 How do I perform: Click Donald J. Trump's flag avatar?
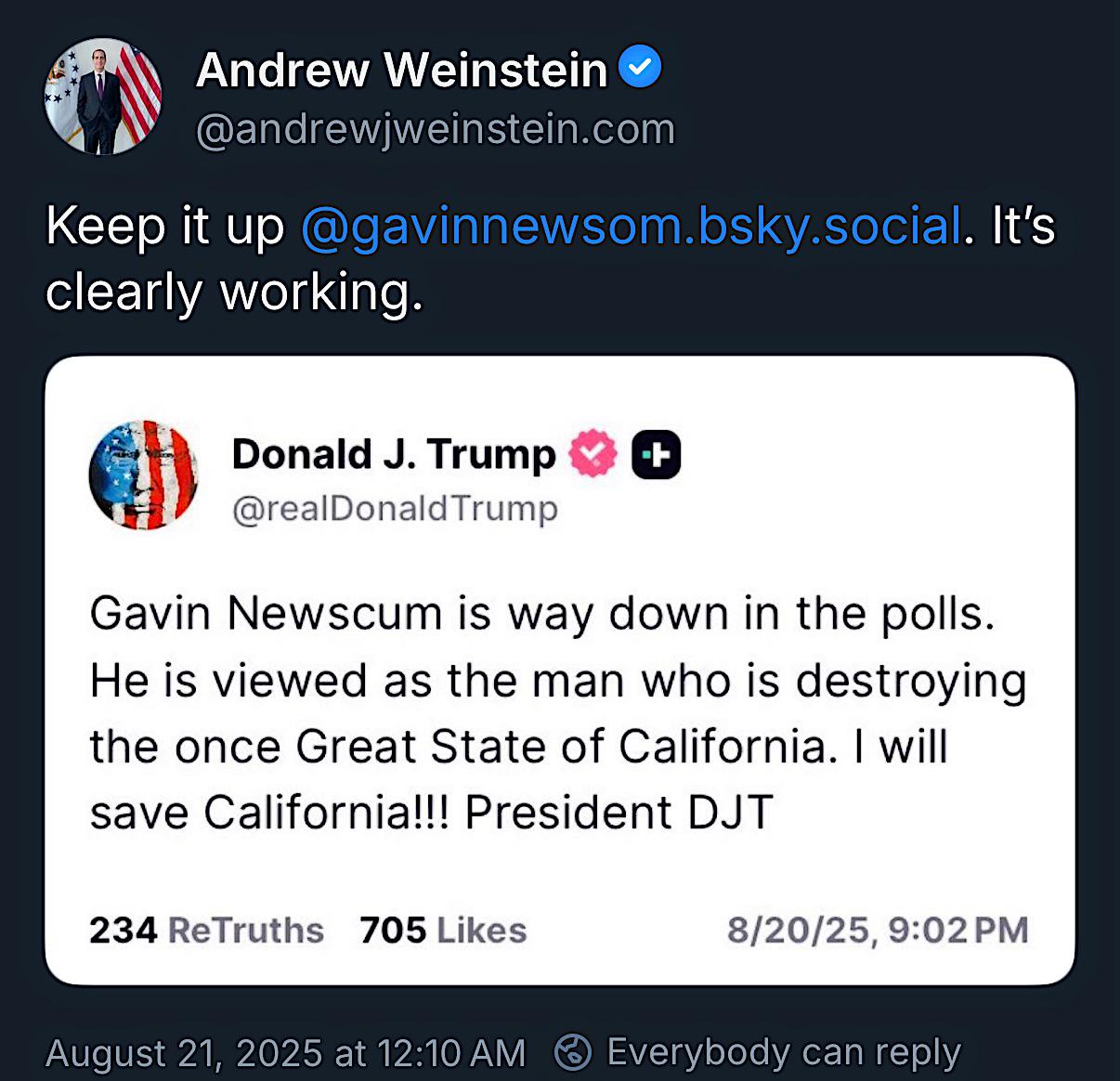[x=144, y=475]
